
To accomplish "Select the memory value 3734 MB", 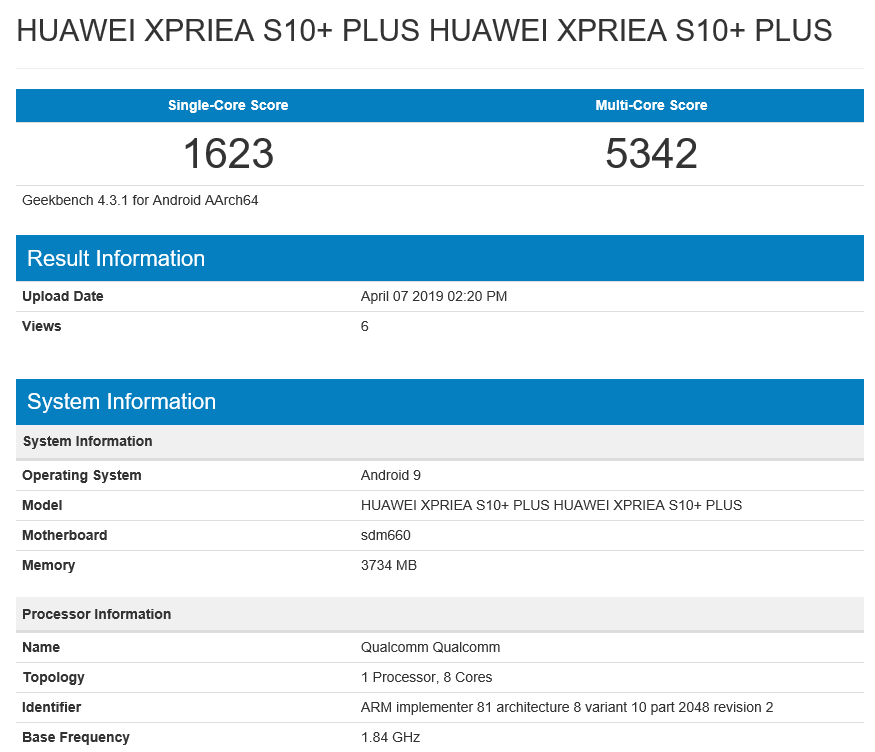I will (x=389, y=566).
